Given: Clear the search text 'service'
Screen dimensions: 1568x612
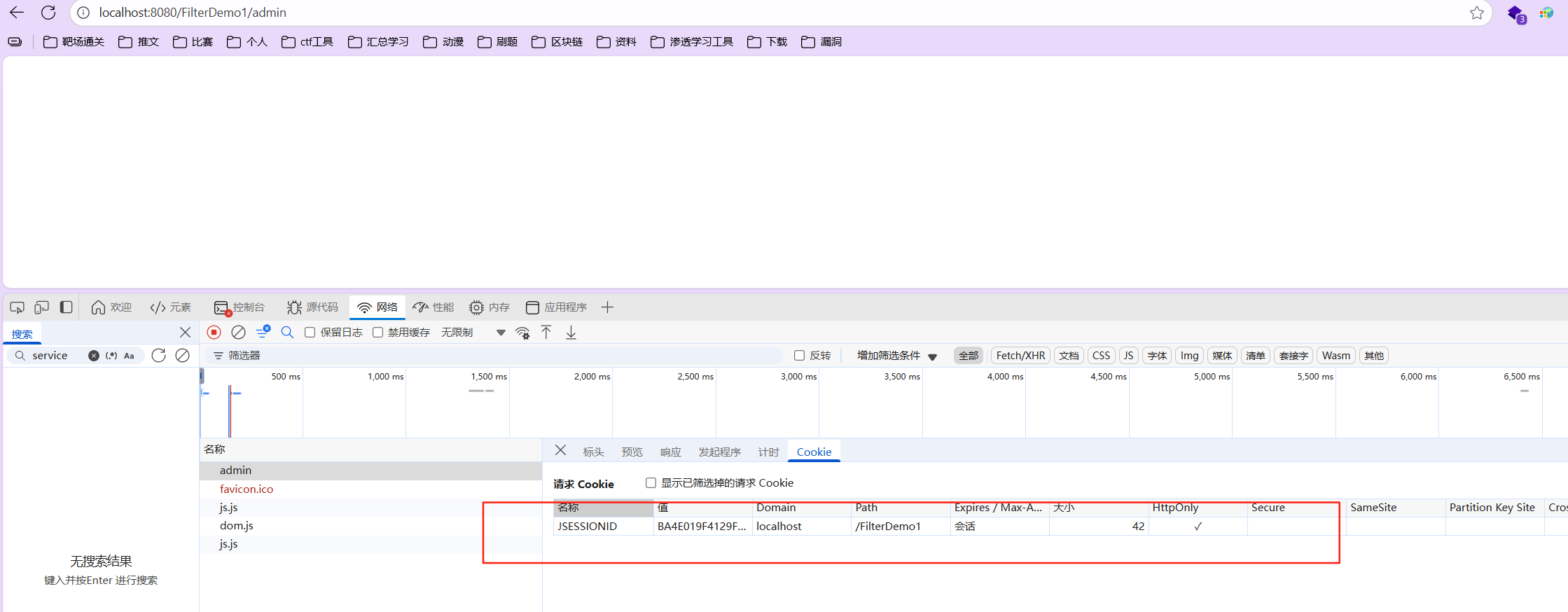Looking at the screenshot, I should pos(94,356).
